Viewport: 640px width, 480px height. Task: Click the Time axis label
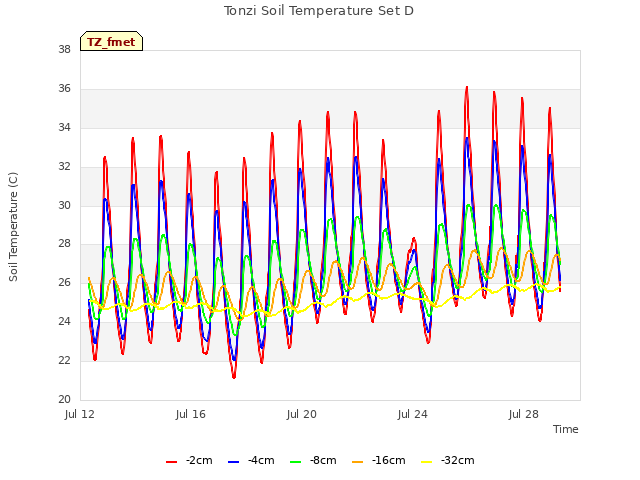[566, 429]
